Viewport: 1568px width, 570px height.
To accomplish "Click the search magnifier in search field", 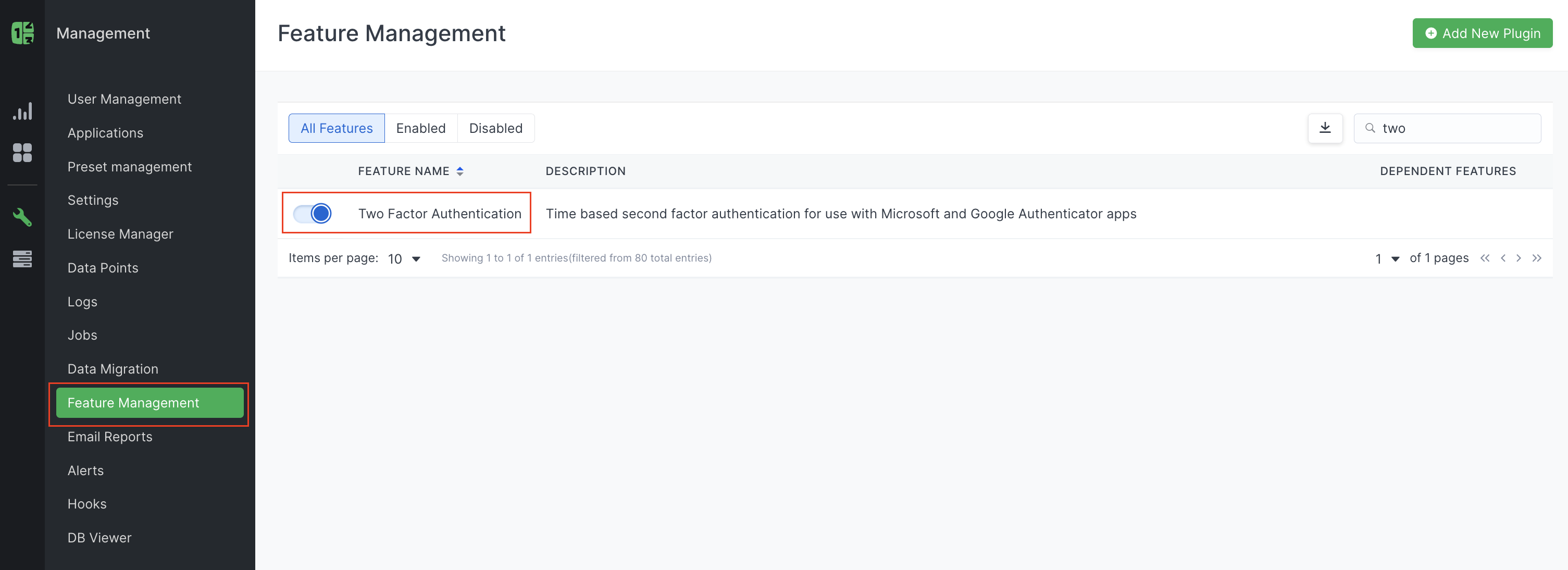I will pyautogui.click(x=1370, y=129).
